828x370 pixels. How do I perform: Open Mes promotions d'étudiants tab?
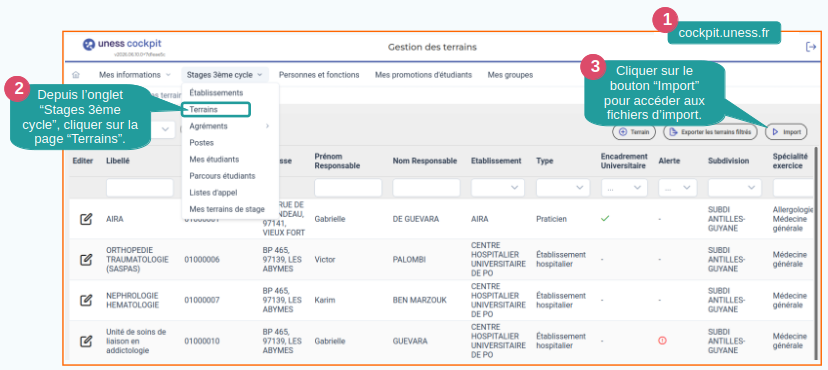[424, 75]
